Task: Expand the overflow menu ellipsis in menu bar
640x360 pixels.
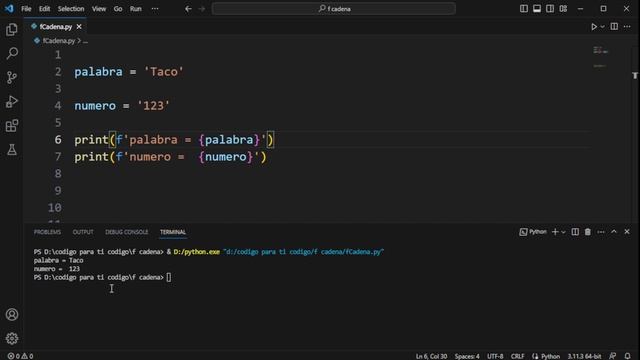Action: pos(155,9)
